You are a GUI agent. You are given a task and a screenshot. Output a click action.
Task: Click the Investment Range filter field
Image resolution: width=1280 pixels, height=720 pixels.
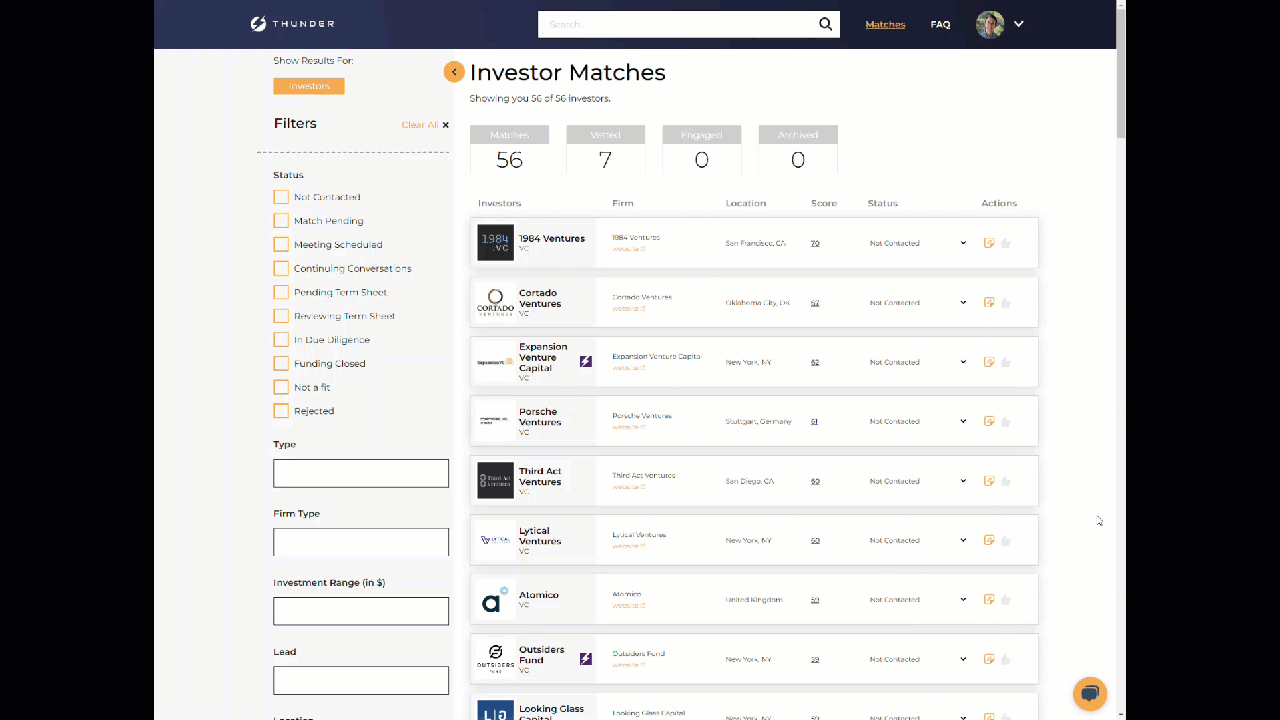[361, 611]
